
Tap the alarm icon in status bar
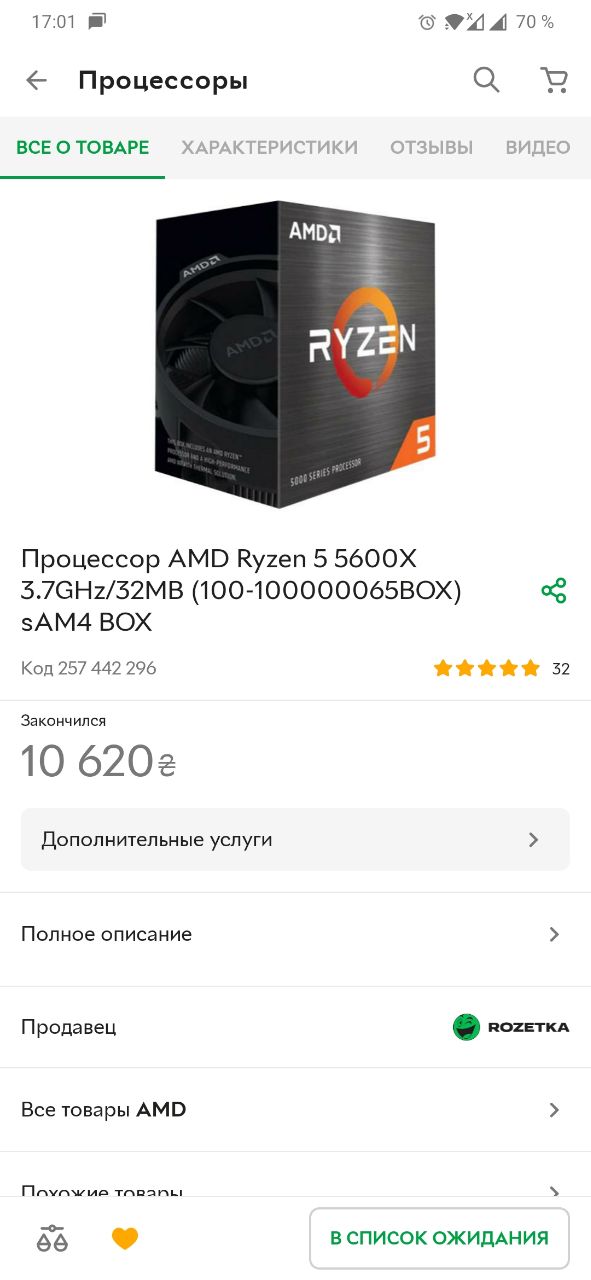pyautogui.click(x=427, y=22)
